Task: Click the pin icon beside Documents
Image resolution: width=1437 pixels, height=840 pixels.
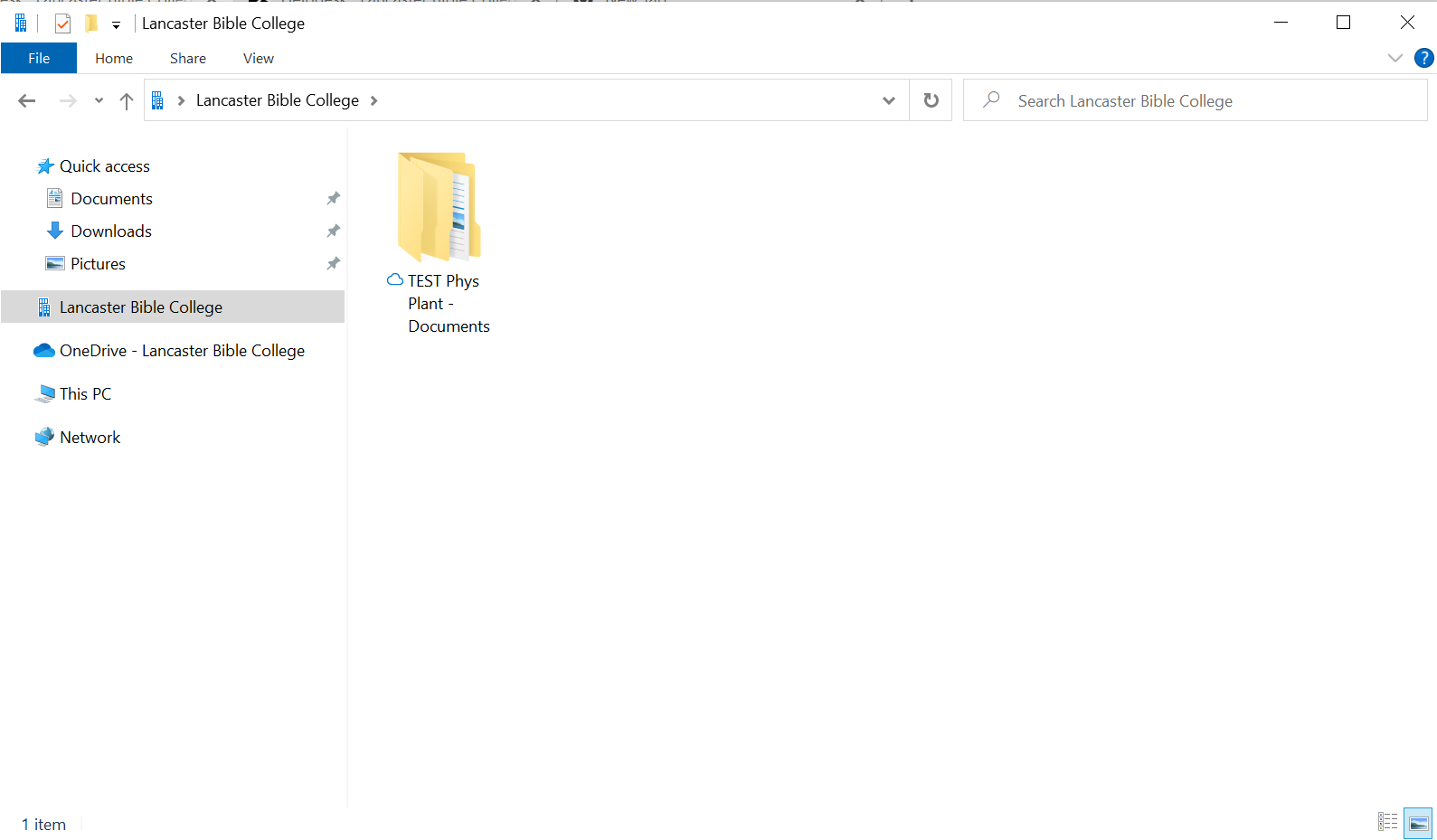Action: click(x=333, y=198)
